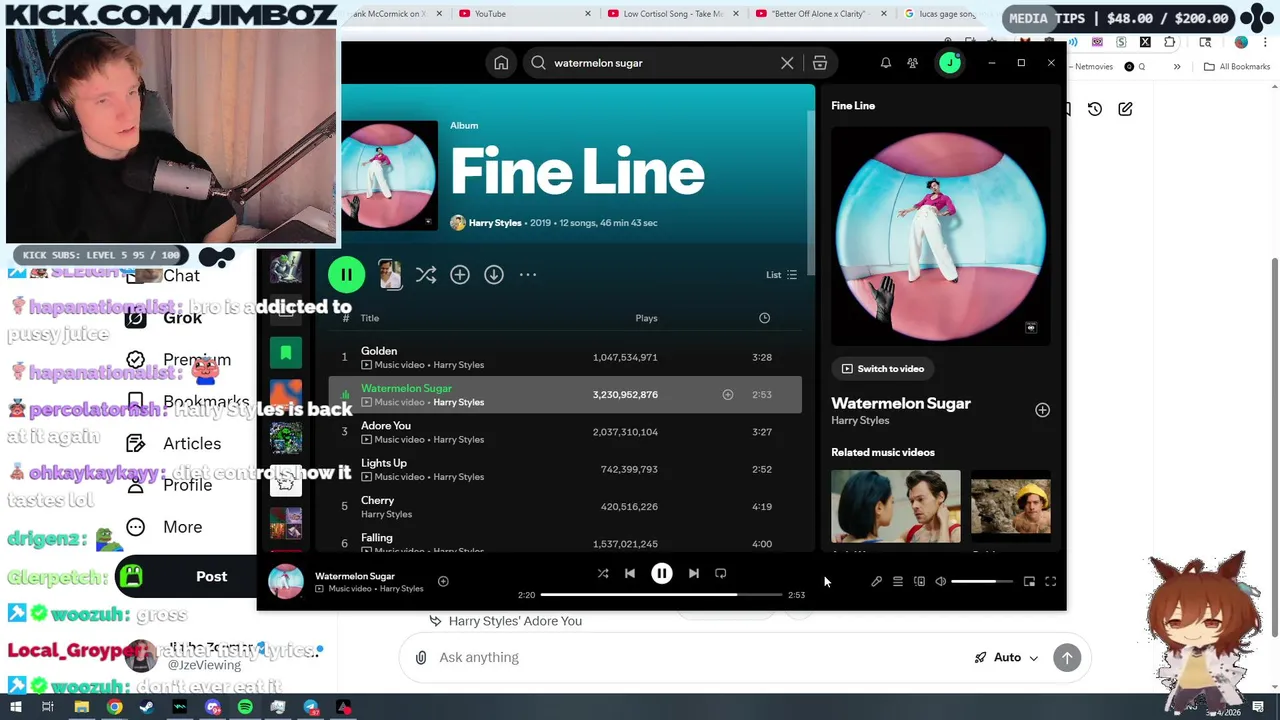Skip to previous track

630,574
